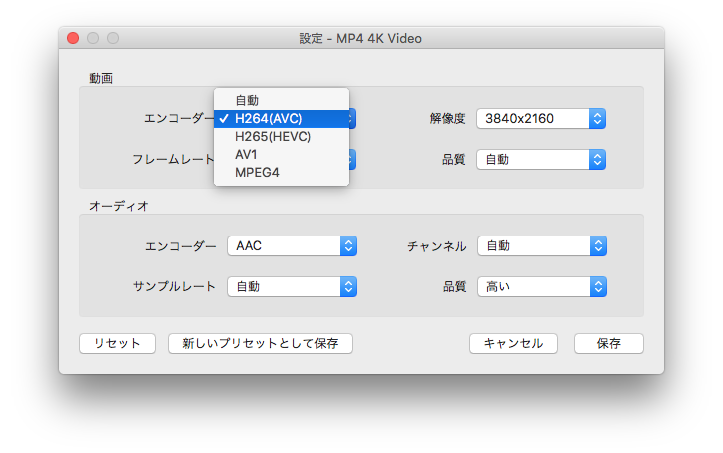The height and width of the screenshot is (453, 723).
Task: Click the 保存 button
Action: (608, 344)
